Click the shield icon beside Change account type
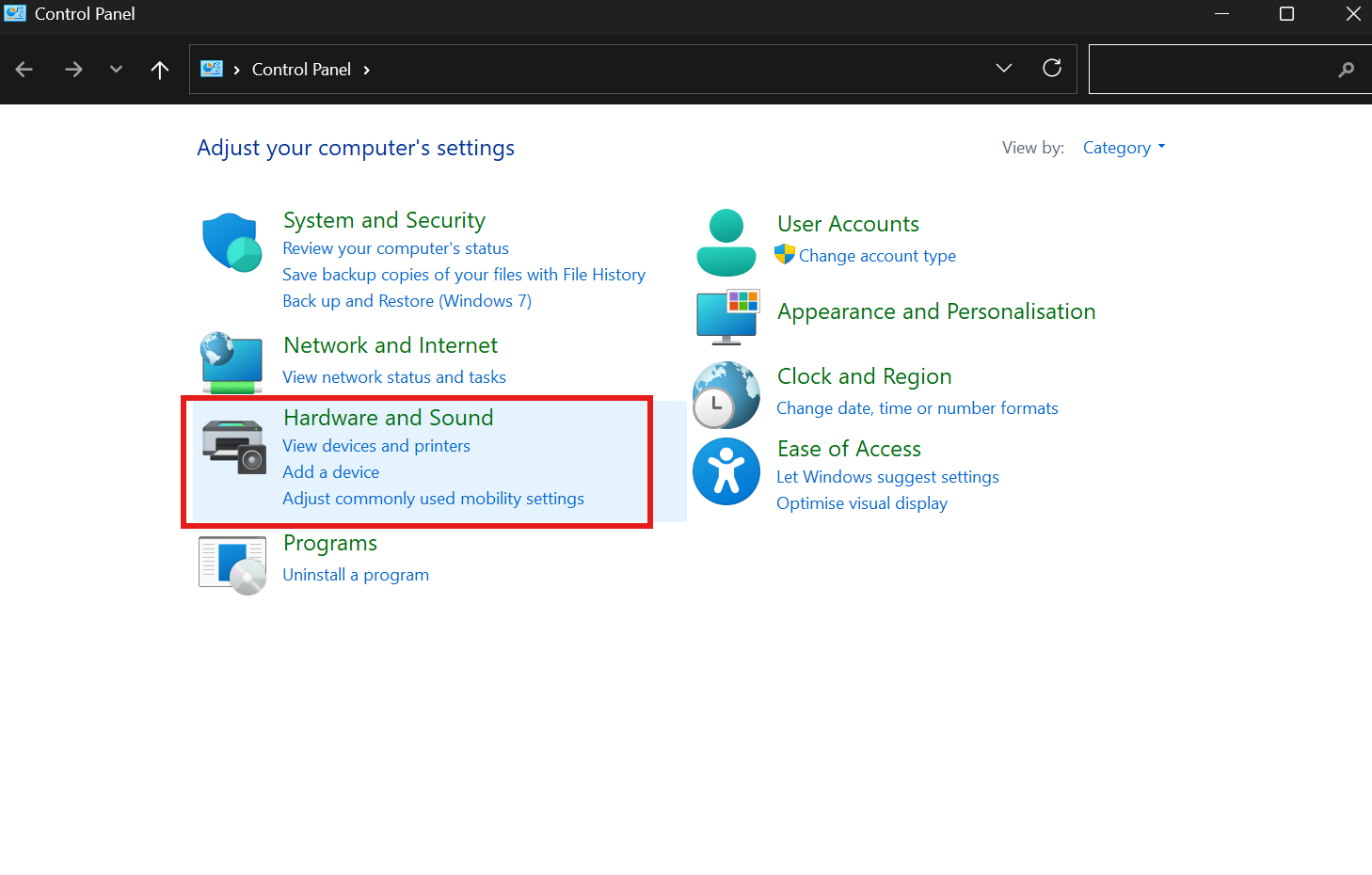This screenshot has width=1372, height=875. [785, 254]
